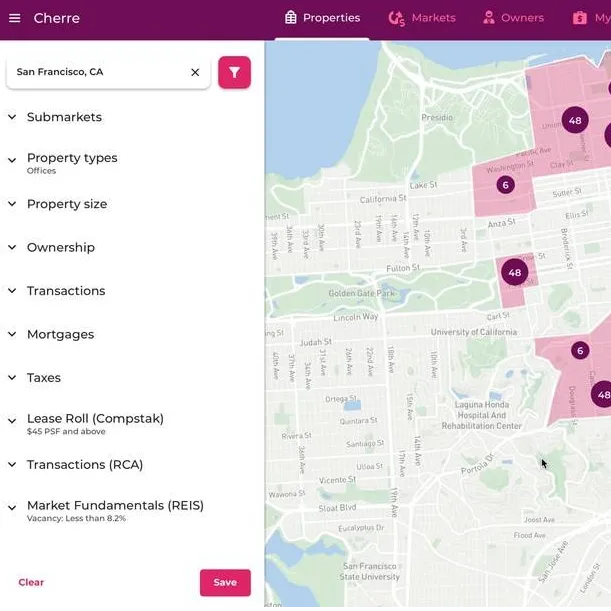Clear the San Francisco, CA search
The image size is (611, 611).
195,72
